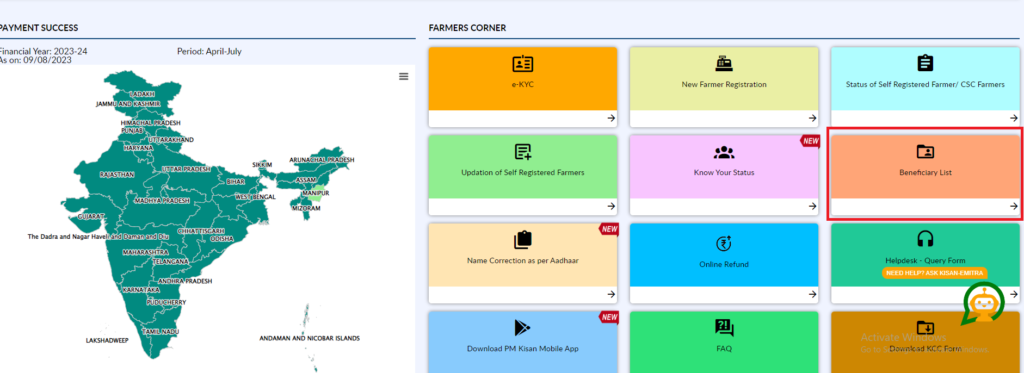Click the arrow under the e-KYC card
The height and width of the screenshot is (373, 1024).
[x=611, y=118]
